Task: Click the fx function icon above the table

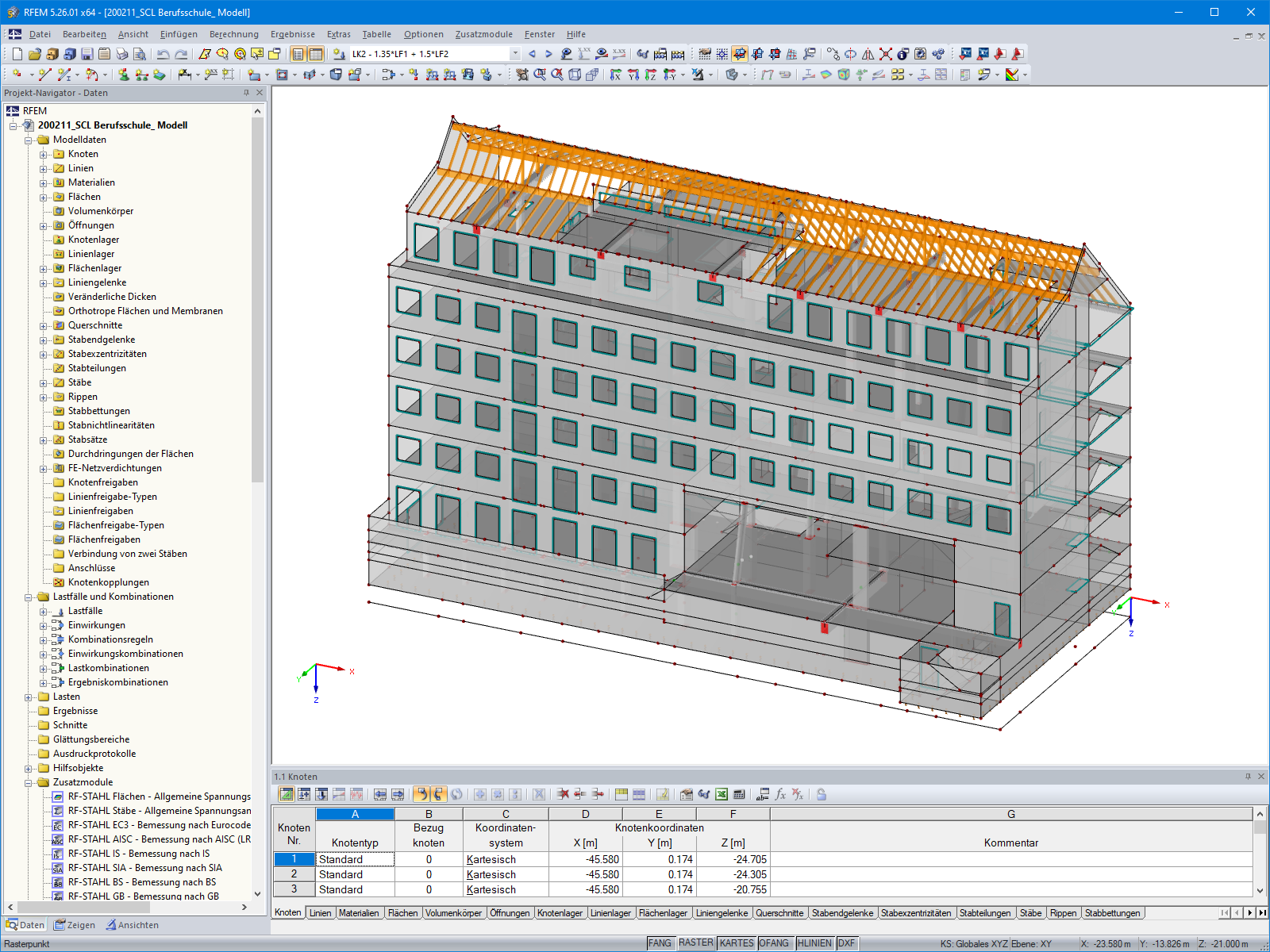Action: 782,793
